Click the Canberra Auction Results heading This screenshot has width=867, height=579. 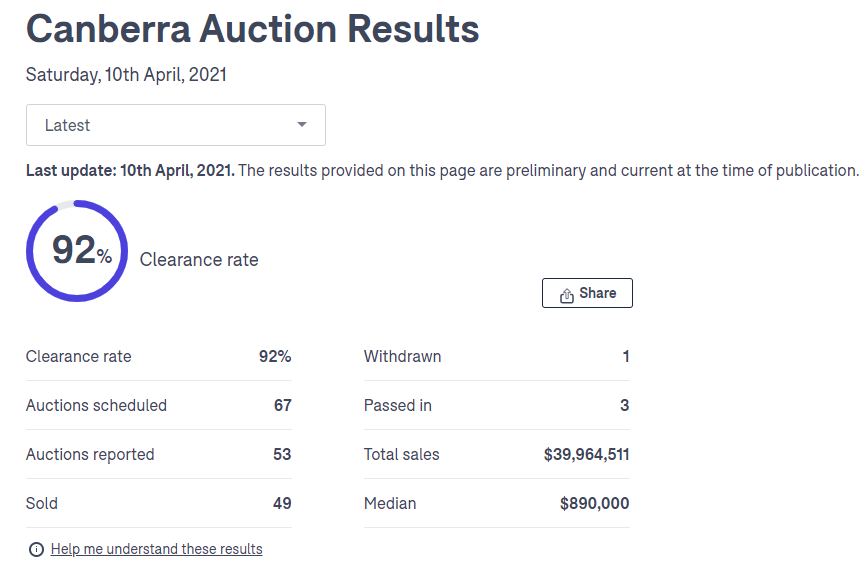pyautogui.click(x=253, y=29)
